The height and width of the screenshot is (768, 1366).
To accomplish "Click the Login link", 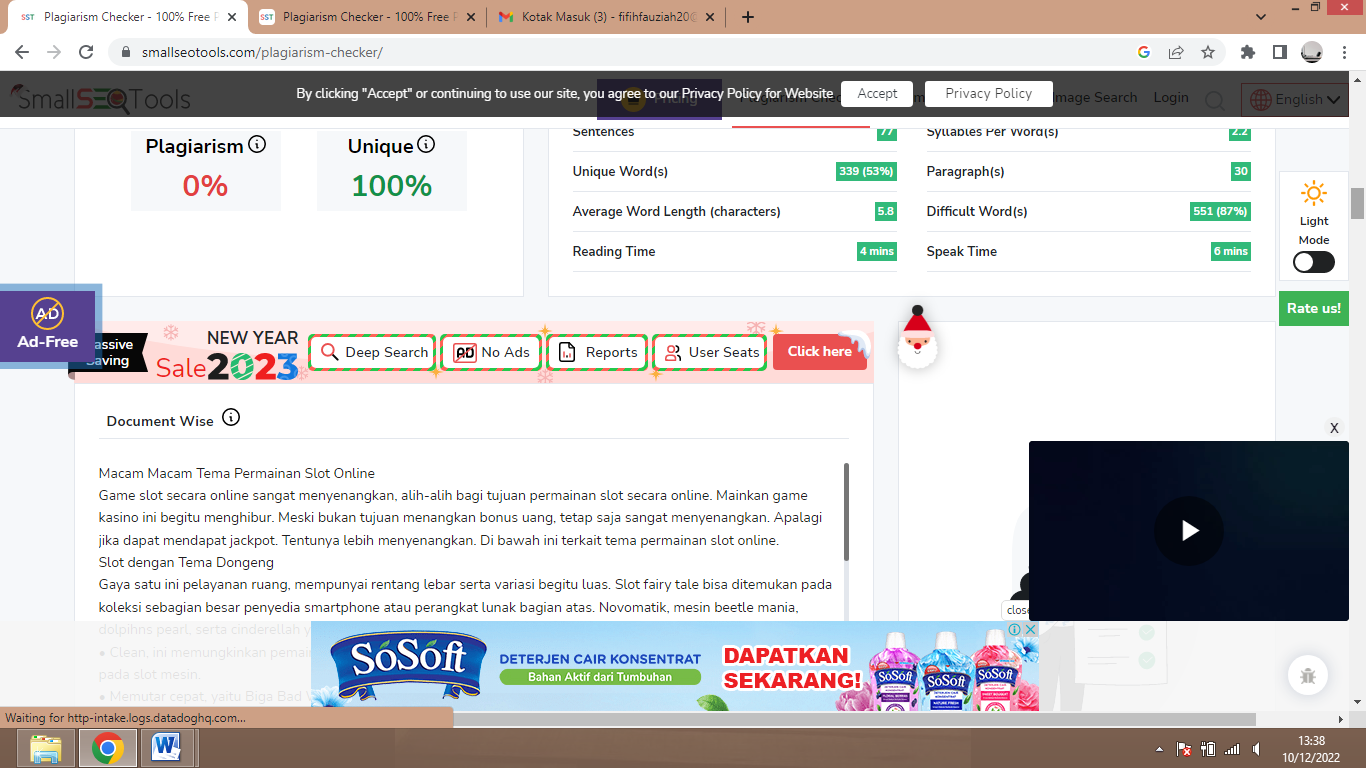I will click(1171, 97).
